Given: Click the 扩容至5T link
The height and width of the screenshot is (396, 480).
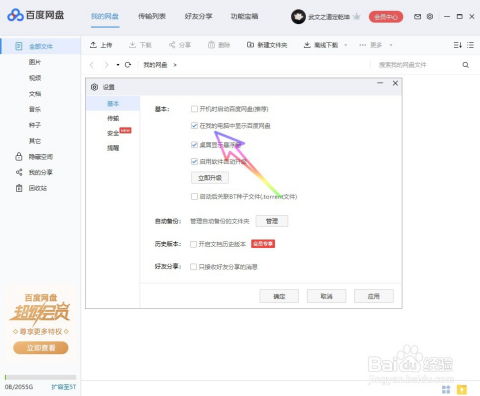Looking at the screenshot, I should [x=64, y=387].
